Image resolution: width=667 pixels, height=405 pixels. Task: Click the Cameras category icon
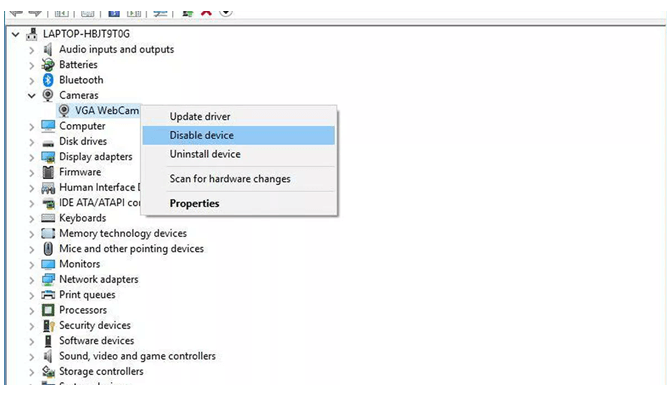point(48,95)
